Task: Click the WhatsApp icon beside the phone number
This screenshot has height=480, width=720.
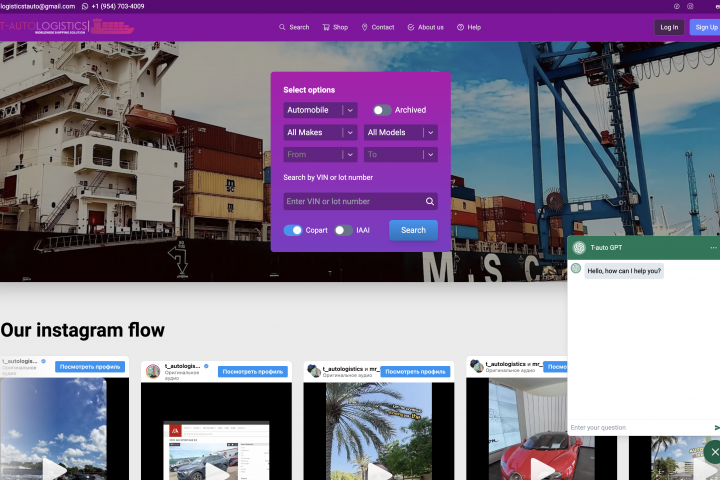Action: [x=85, y=6]
